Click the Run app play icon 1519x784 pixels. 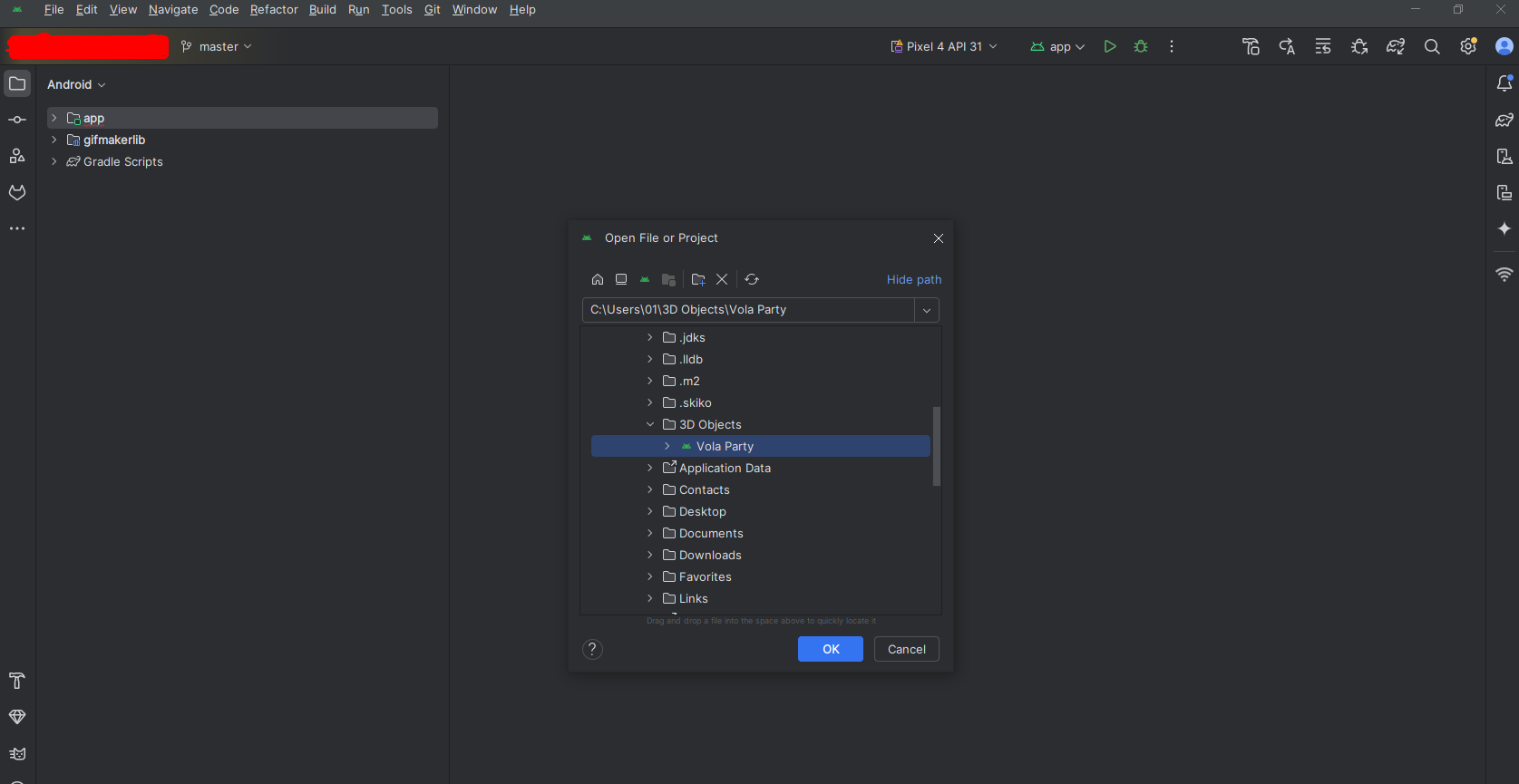(1109, 46)
